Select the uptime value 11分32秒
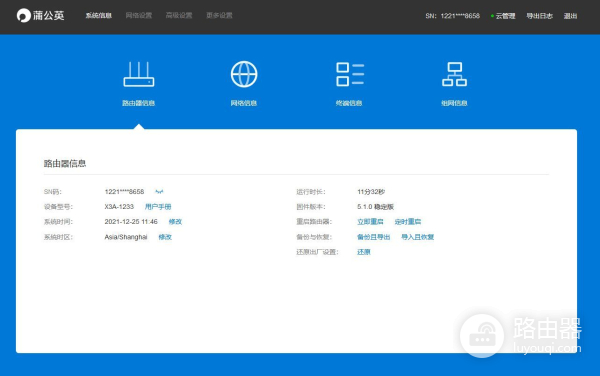Screen dimensions: 600x376 coord(371,192)
